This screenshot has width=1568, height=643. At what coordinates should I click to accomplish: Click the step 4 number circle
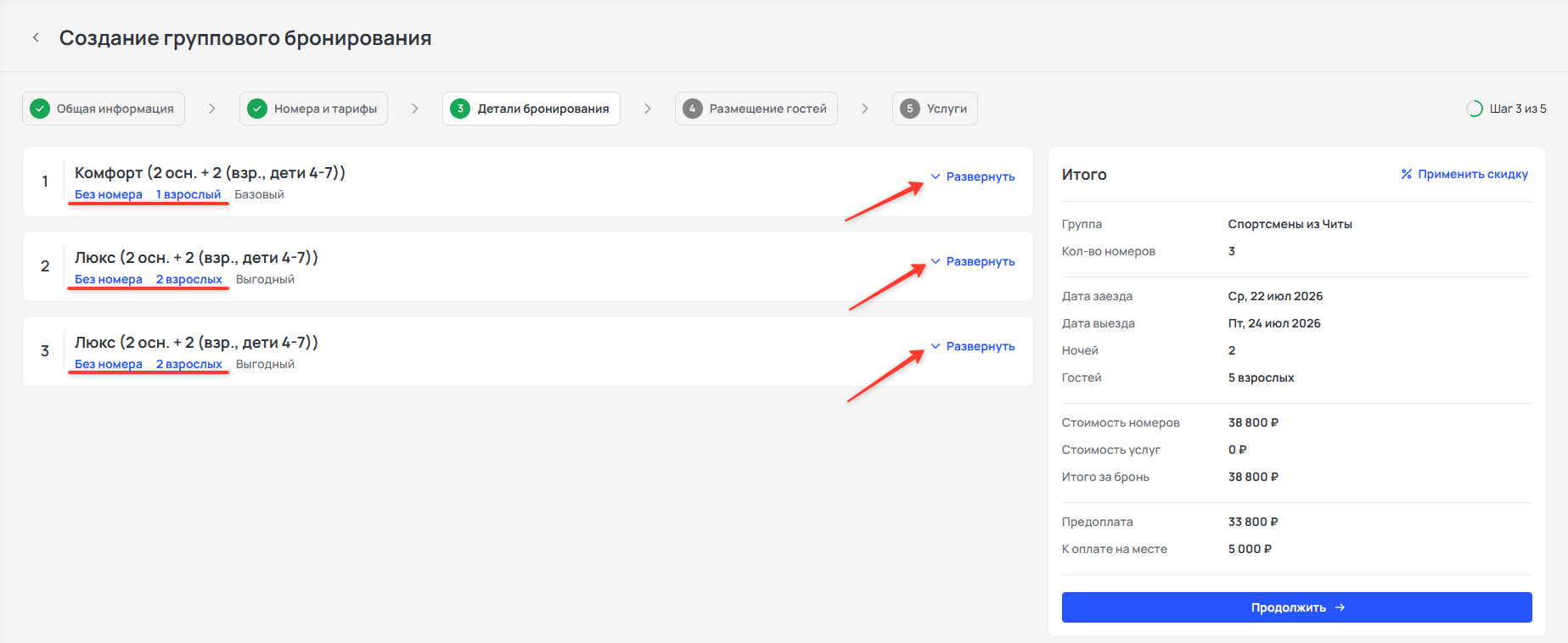pyautogui.click(x=693, y=109)
